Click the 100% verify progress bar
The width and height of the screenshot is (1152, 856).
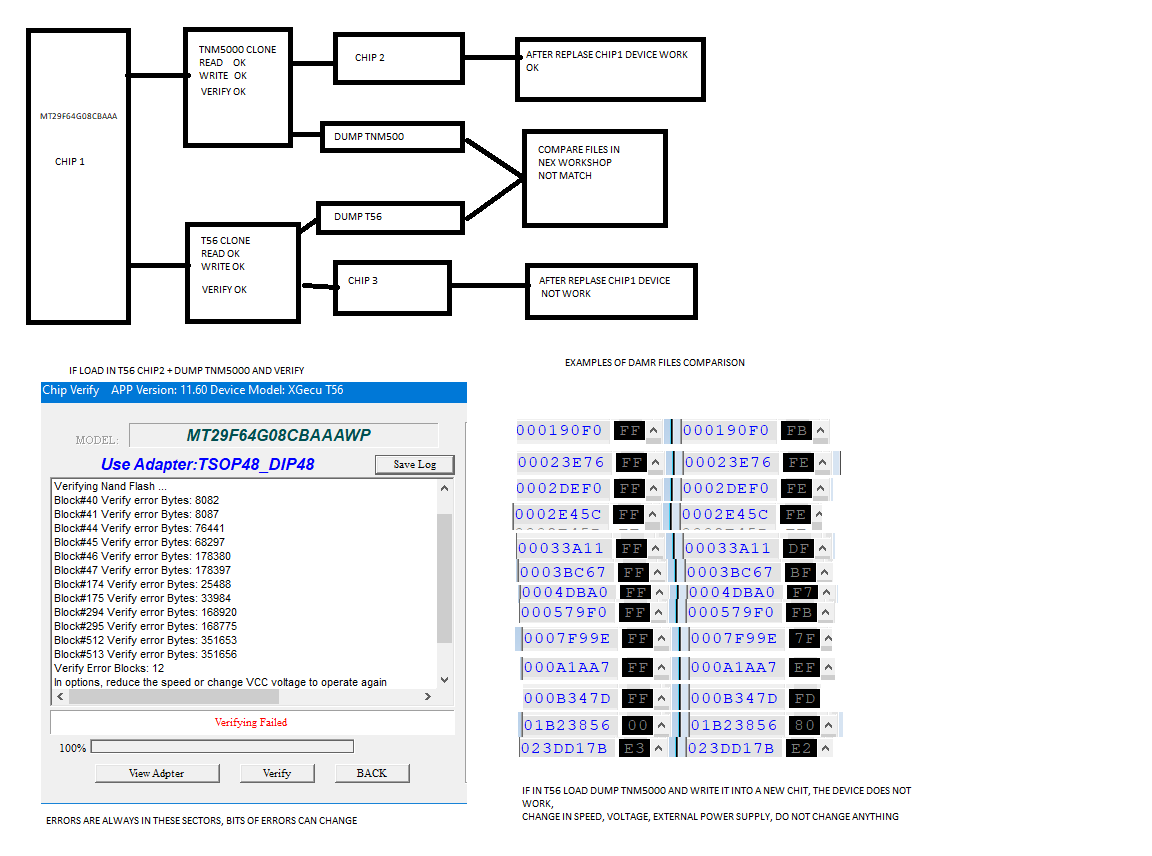click(222, 746)
